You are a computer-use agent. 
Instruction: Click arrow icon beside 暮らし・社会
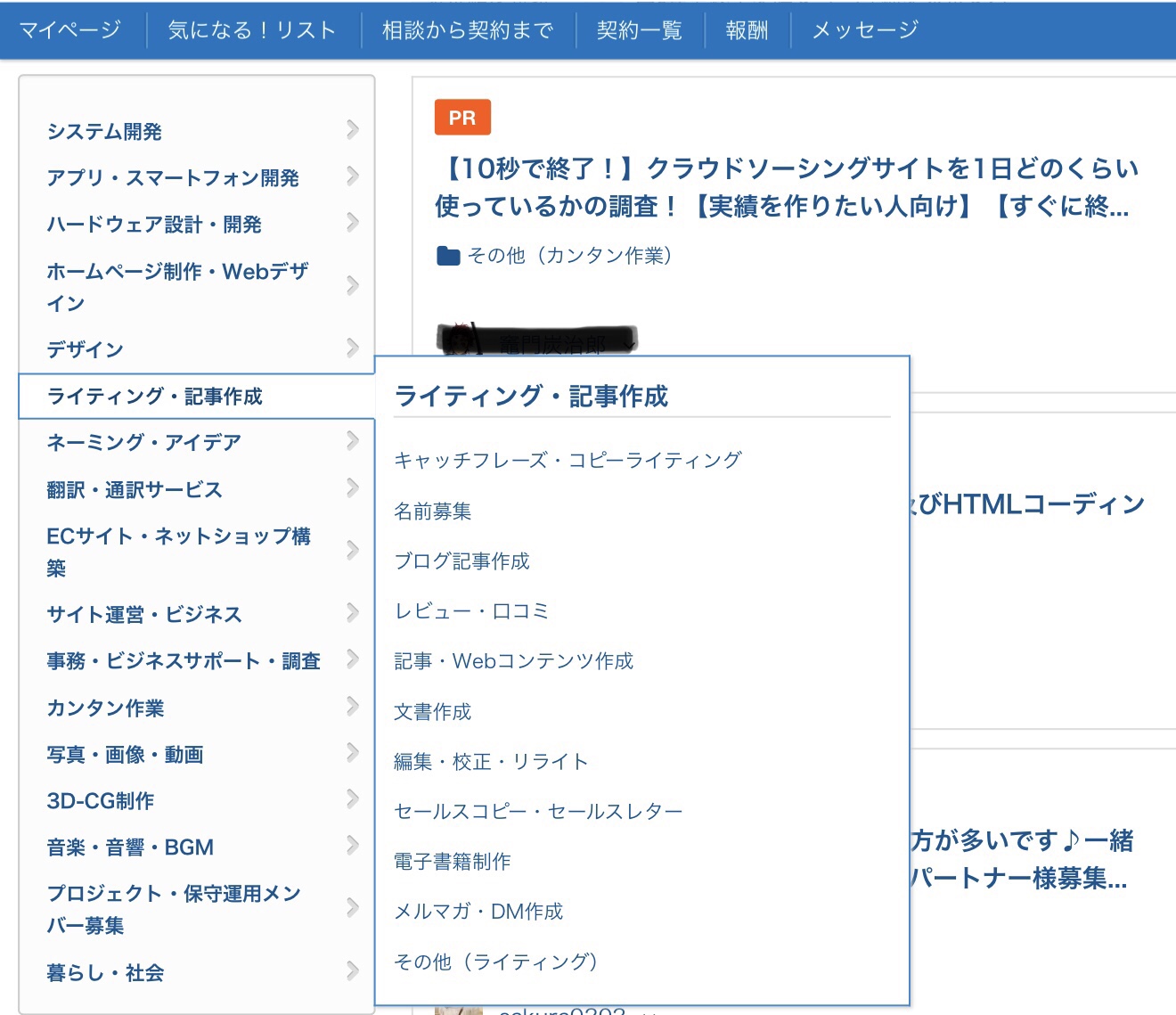click(x=353, y=971)
